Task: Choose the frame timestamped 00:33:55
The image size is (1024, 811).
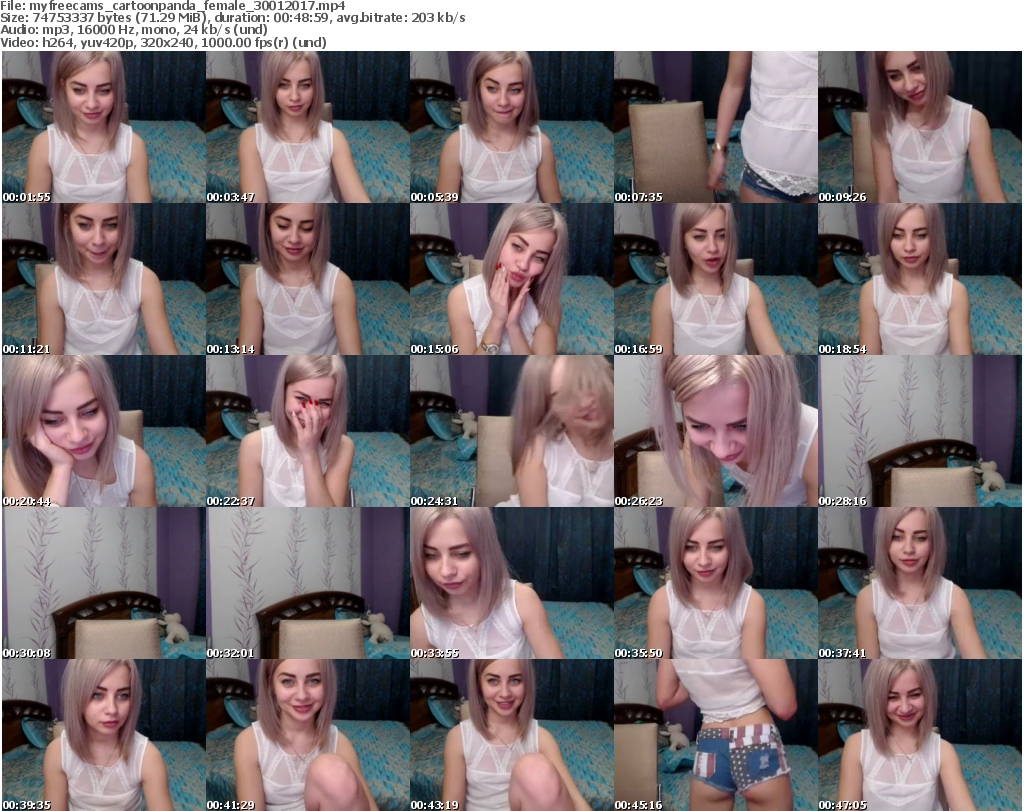Action: click(511, 583)
